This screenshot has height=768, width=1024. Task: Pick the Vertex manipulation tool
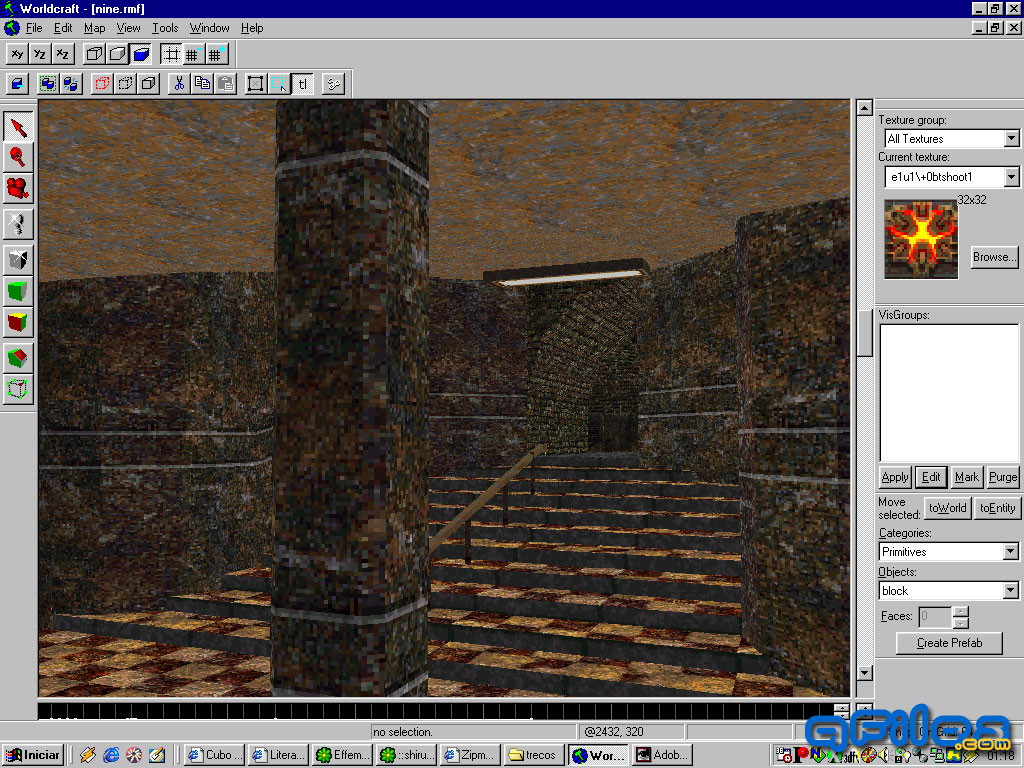pos(18,388)
